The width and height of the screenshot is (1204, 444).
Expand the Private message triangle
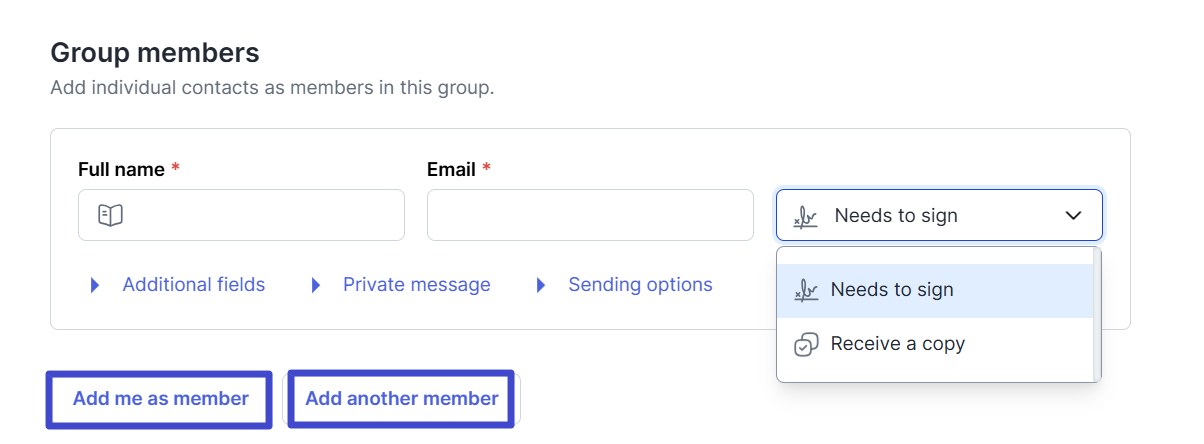tap(316, 285)
